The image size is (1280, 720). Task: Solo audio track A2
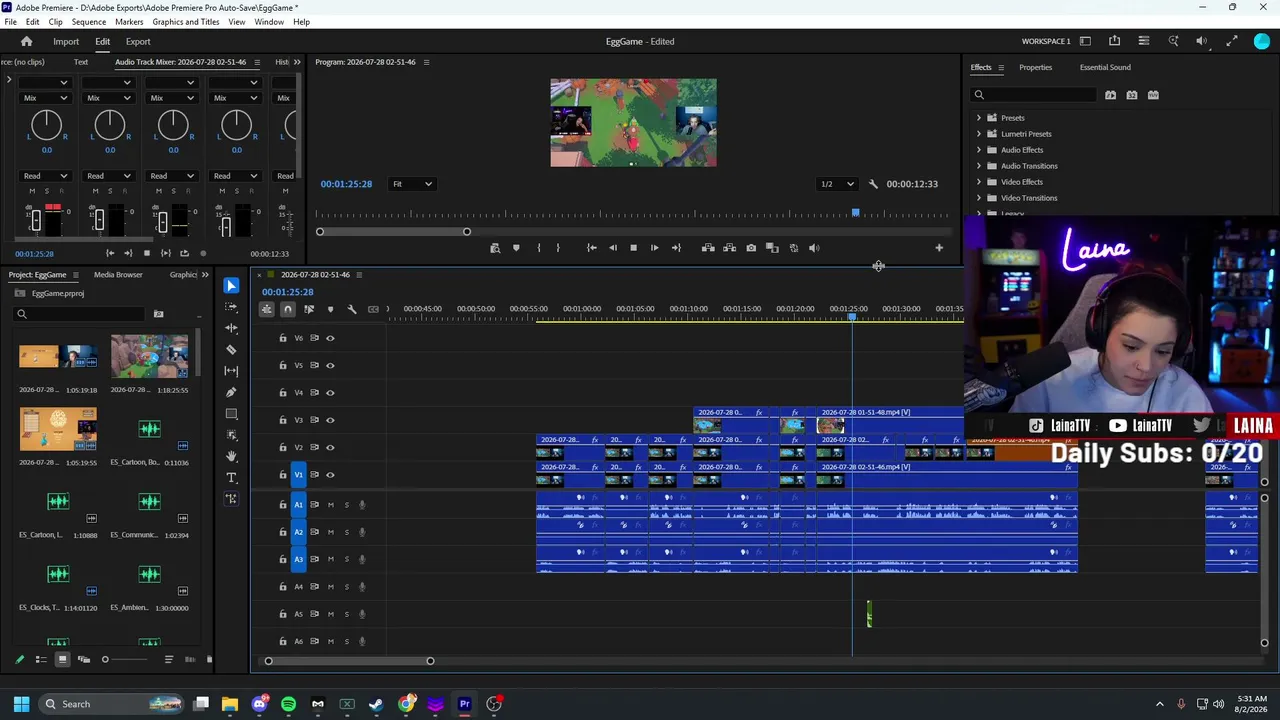point(347,532)
